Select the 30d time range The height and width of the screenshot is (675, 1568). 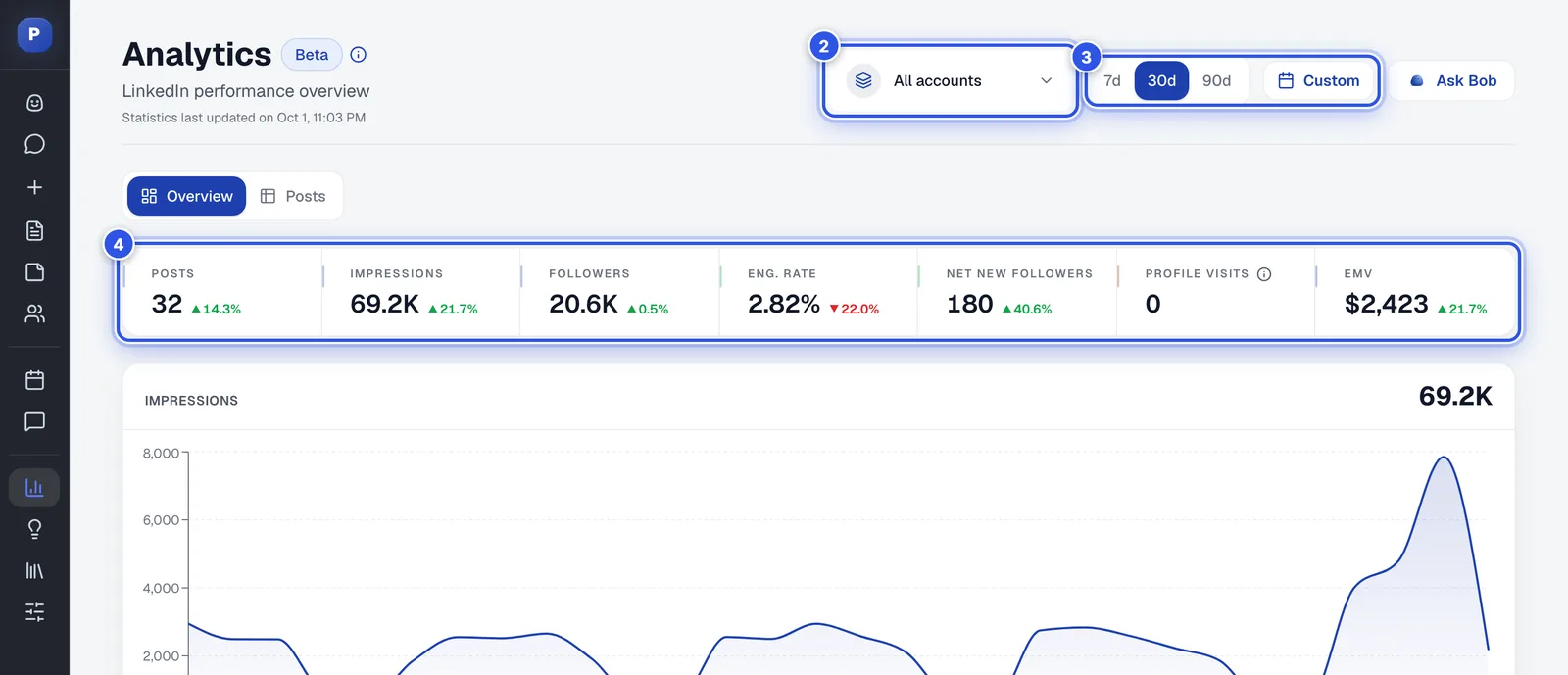1161,80
